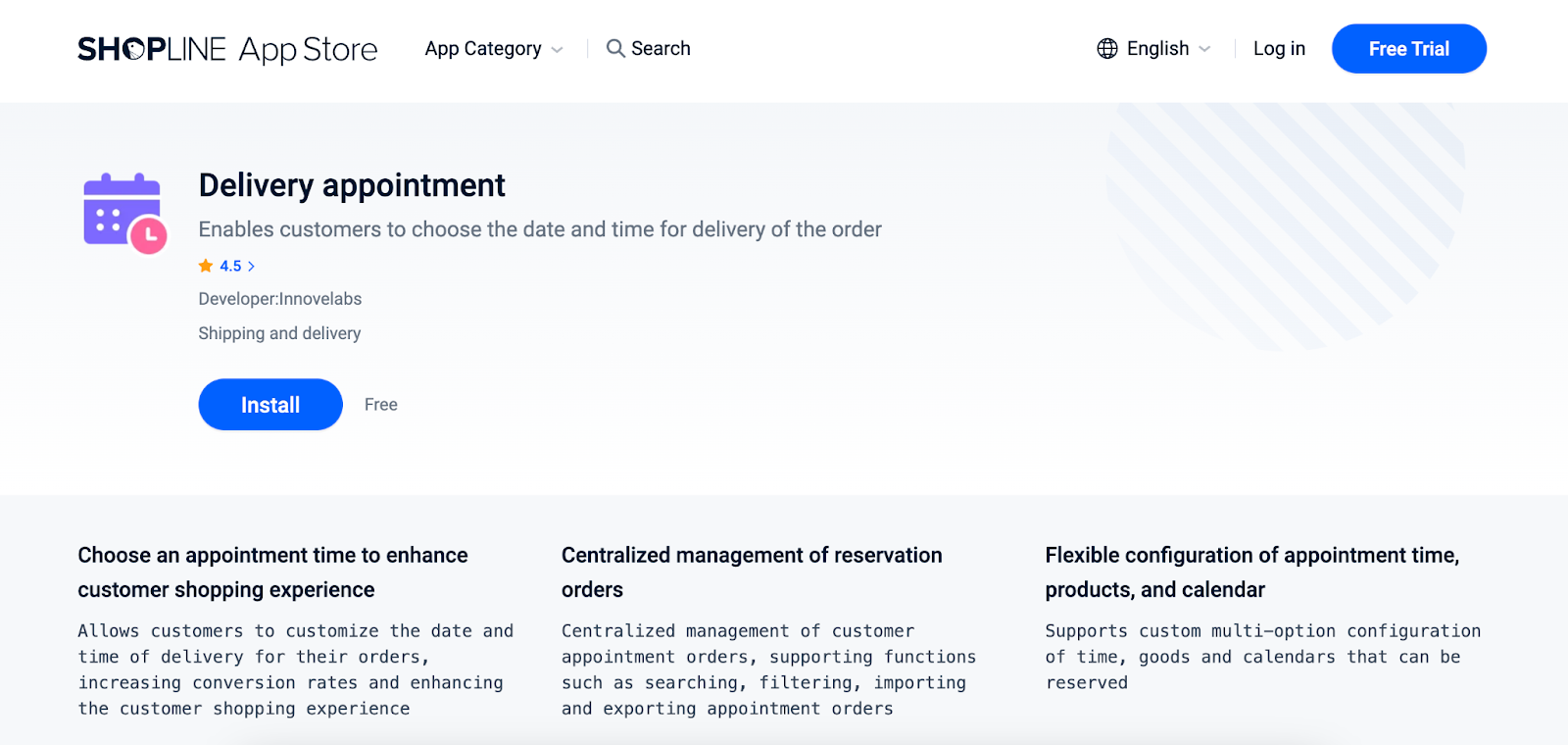
Task: Click the magnifying glass search icon
Action: coord(615,48)
